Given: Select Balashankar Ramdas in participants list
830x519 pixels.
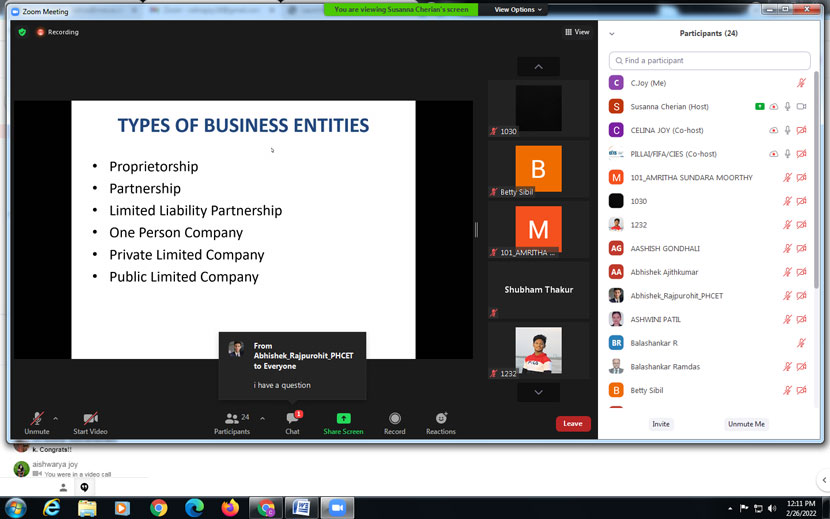Looking at the screenshot, I should [x=708, y=366].
